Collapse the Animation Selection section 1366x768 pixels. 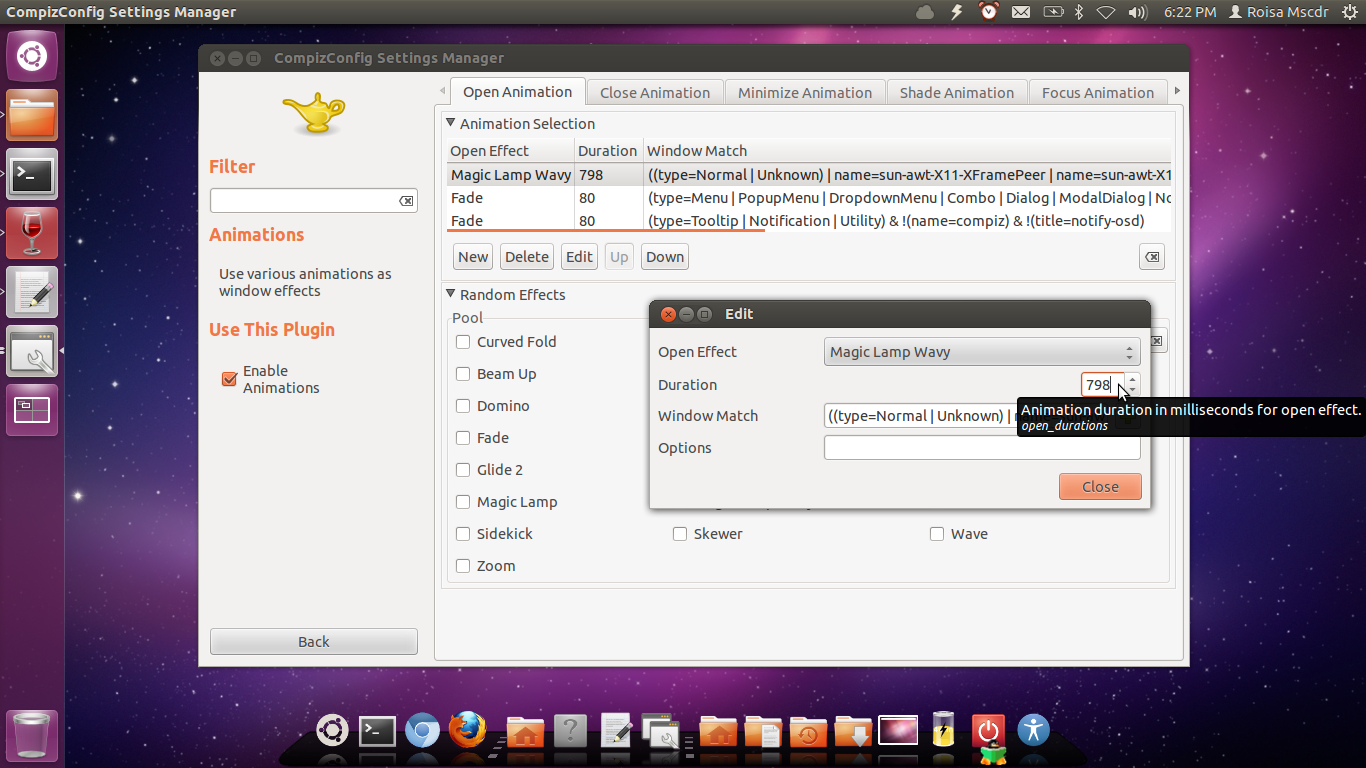click(x=450, y=124)
